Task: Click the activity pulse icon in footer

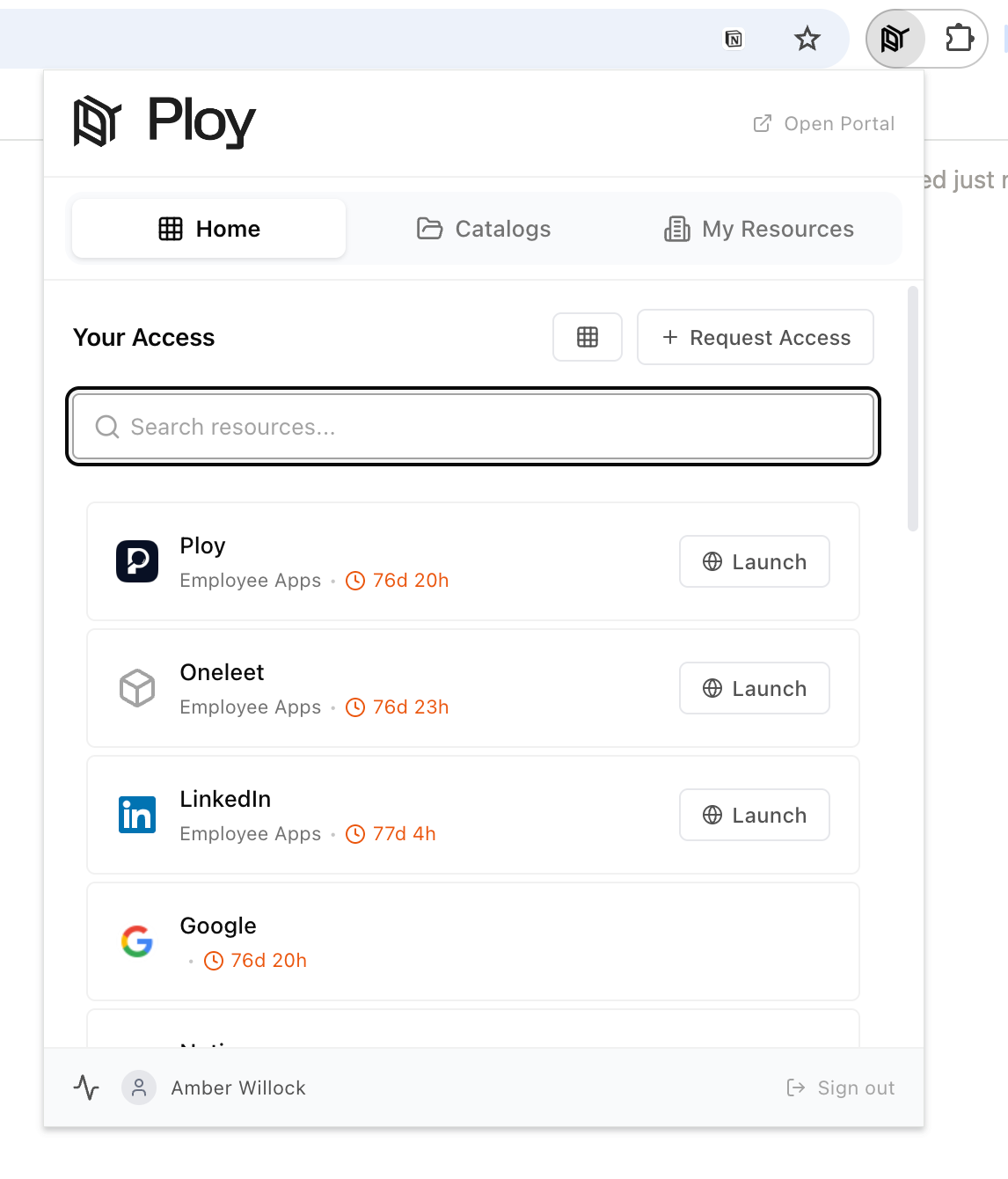Action: tap(86, 1087)
